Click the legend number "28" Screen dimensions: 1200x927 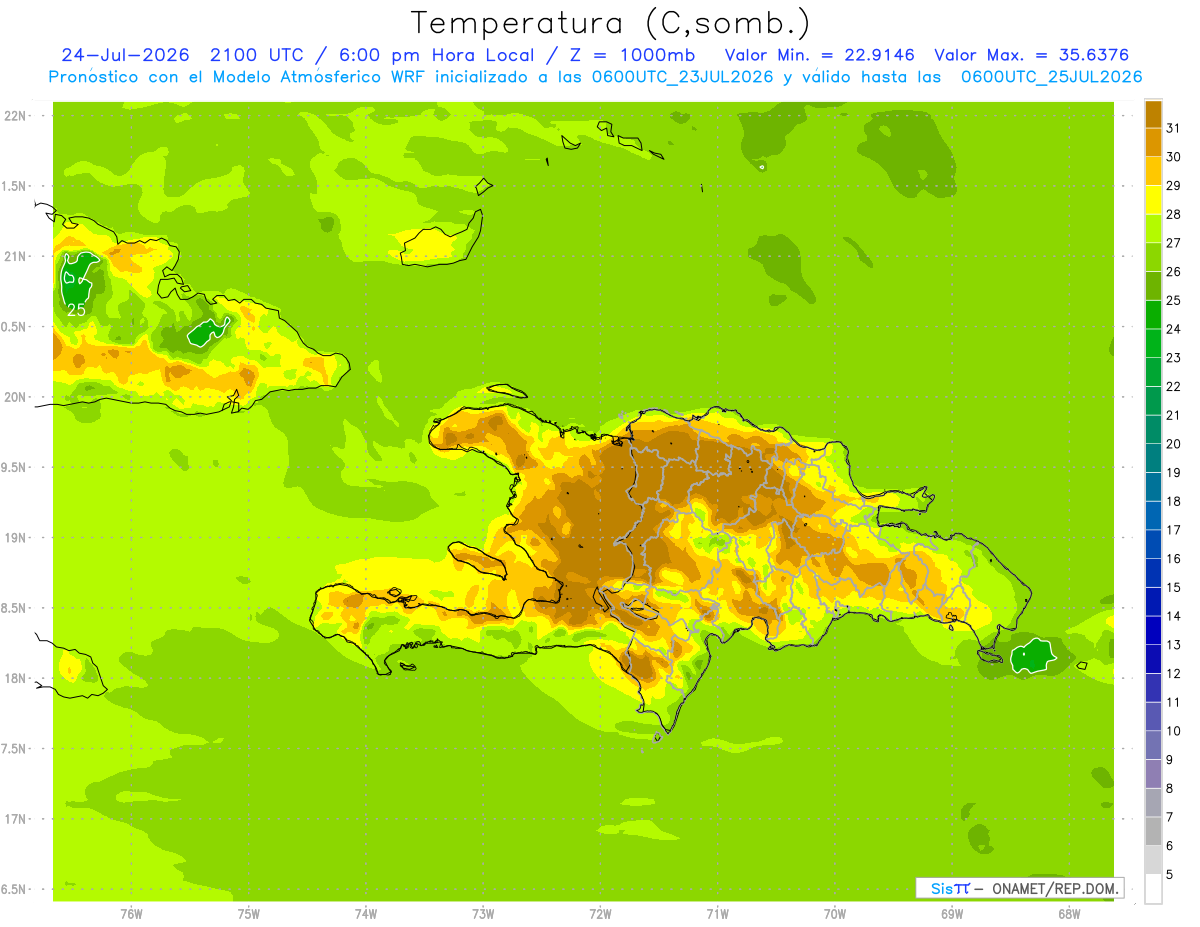click(1174, 214)
